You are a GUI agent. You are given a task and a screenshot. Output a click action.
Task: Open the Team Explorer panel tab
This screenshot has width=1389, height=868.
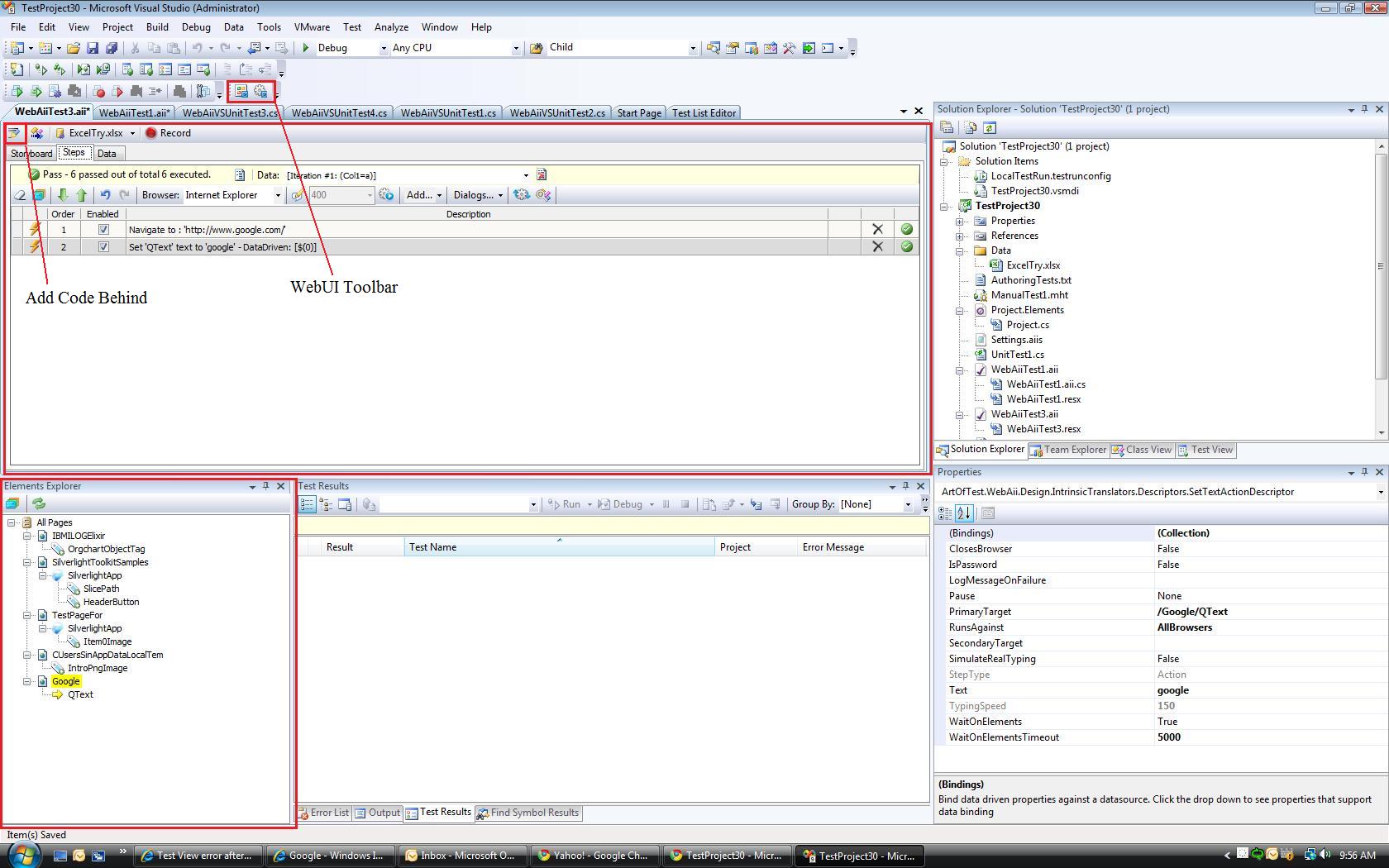pos(1067,450)
